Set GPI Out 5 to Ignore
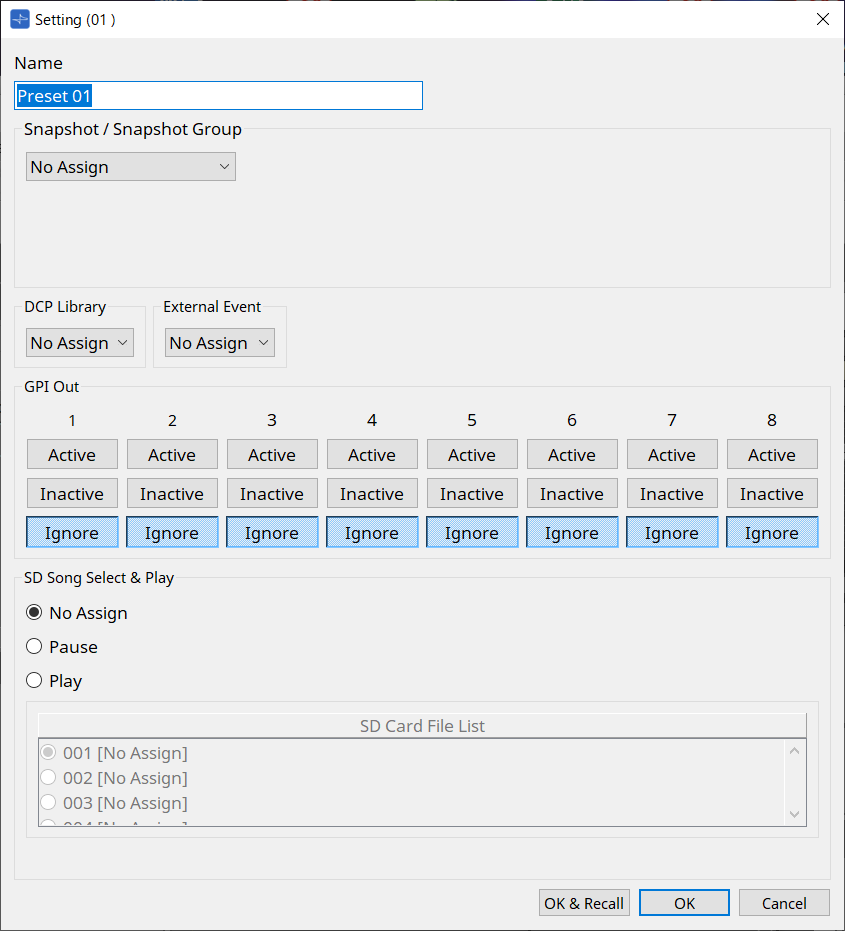Screen dimensions: 845x931 (471, 532)
